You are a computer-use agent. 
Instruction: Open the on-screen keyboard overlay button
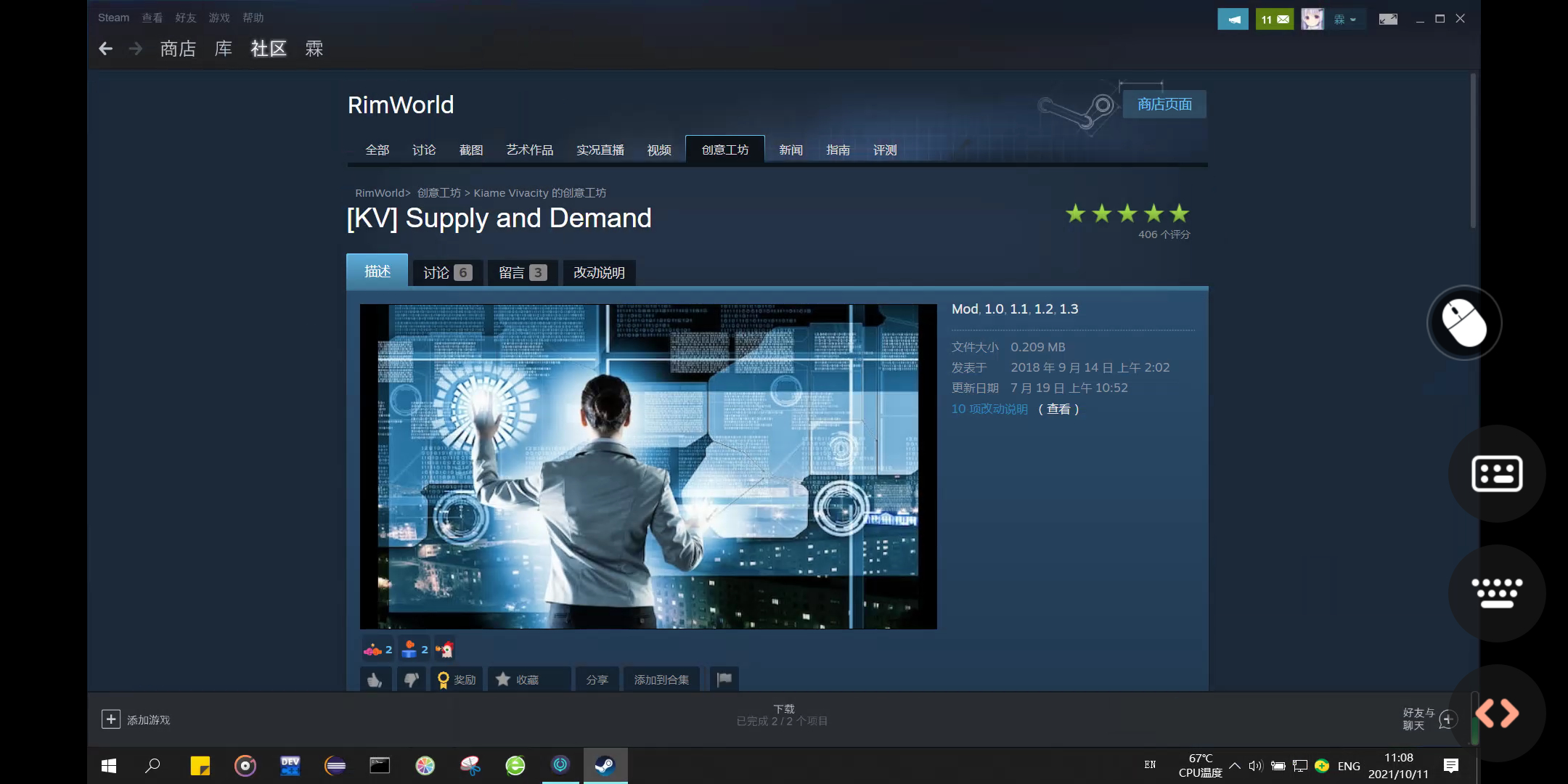(x=1497, y=593)
